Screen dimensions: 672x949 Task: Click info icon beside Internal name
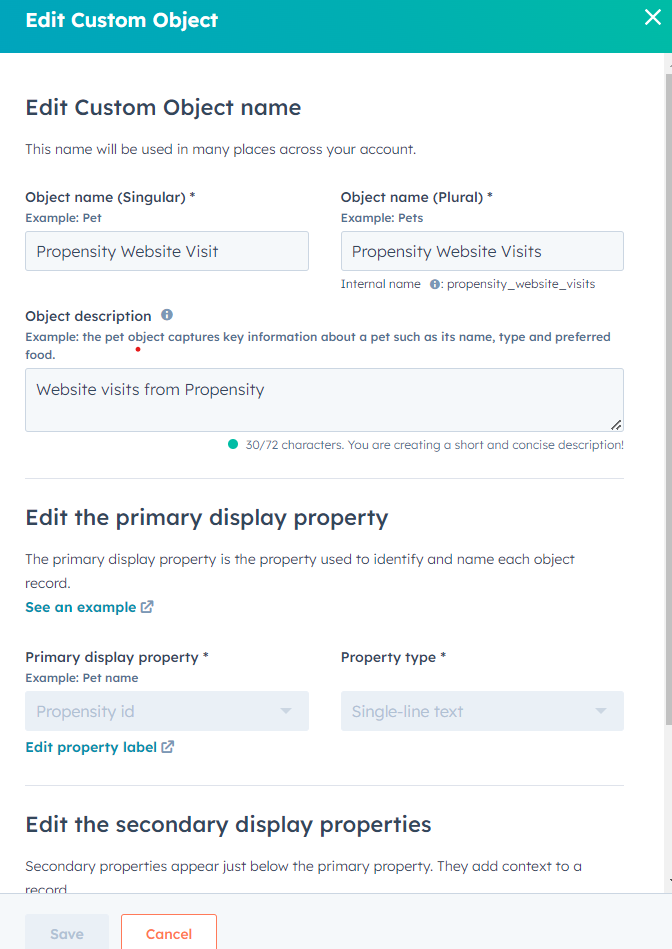pyautogui.click(x=435, y=284)
